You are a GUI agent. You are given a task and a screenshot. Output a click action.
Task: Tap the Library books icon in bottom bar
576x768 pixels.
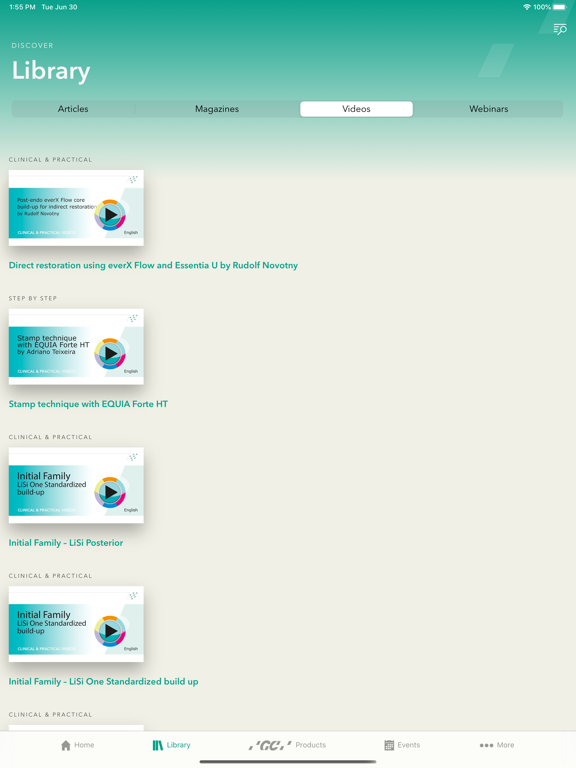click(x=157, y=745)
